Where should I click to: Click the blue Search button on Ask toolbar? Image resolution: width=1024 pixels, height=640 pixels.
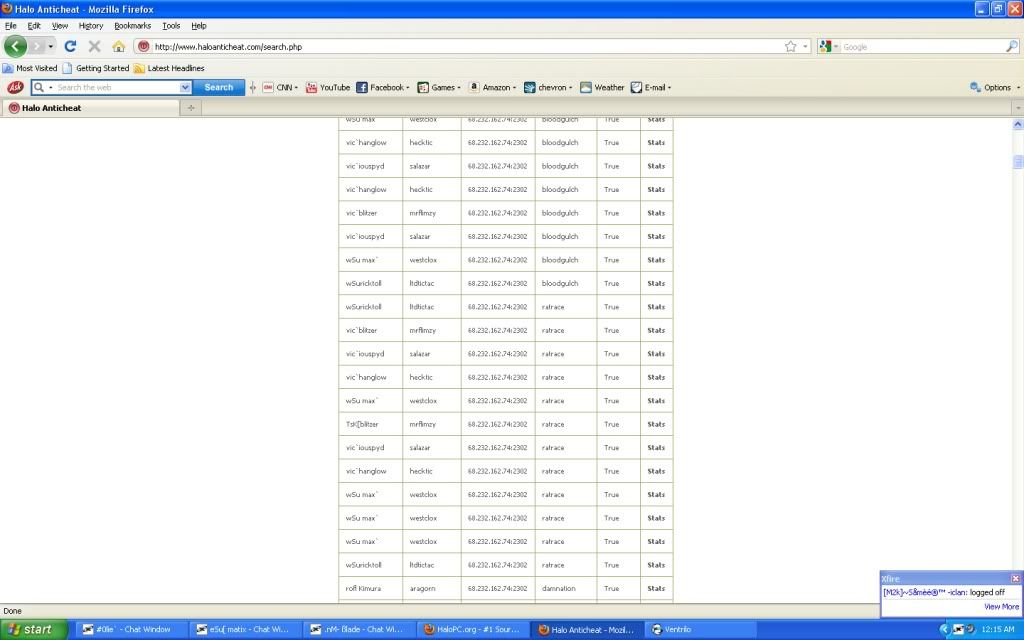click(x=218, y=87)
